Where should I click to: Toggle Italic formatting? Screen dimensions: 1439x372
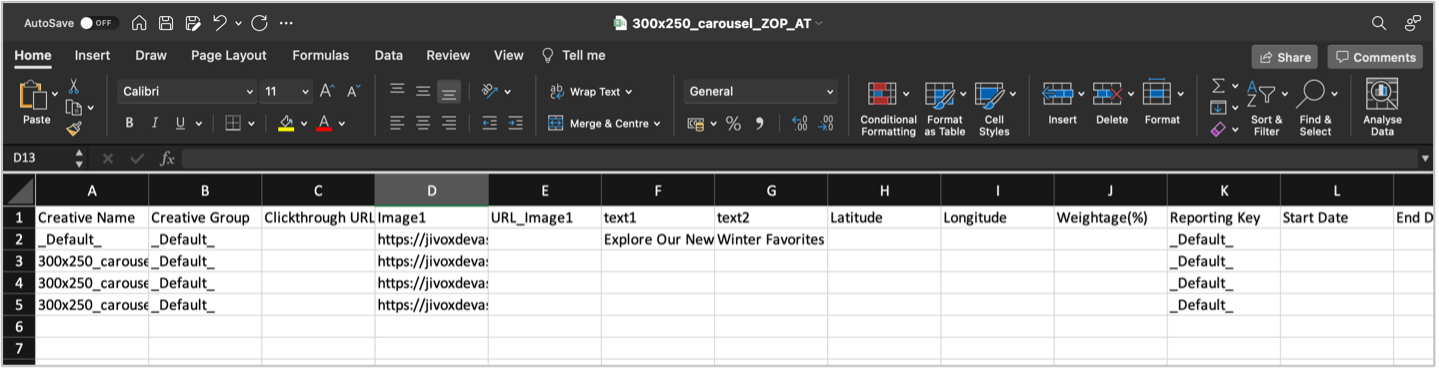coord(154,124)
